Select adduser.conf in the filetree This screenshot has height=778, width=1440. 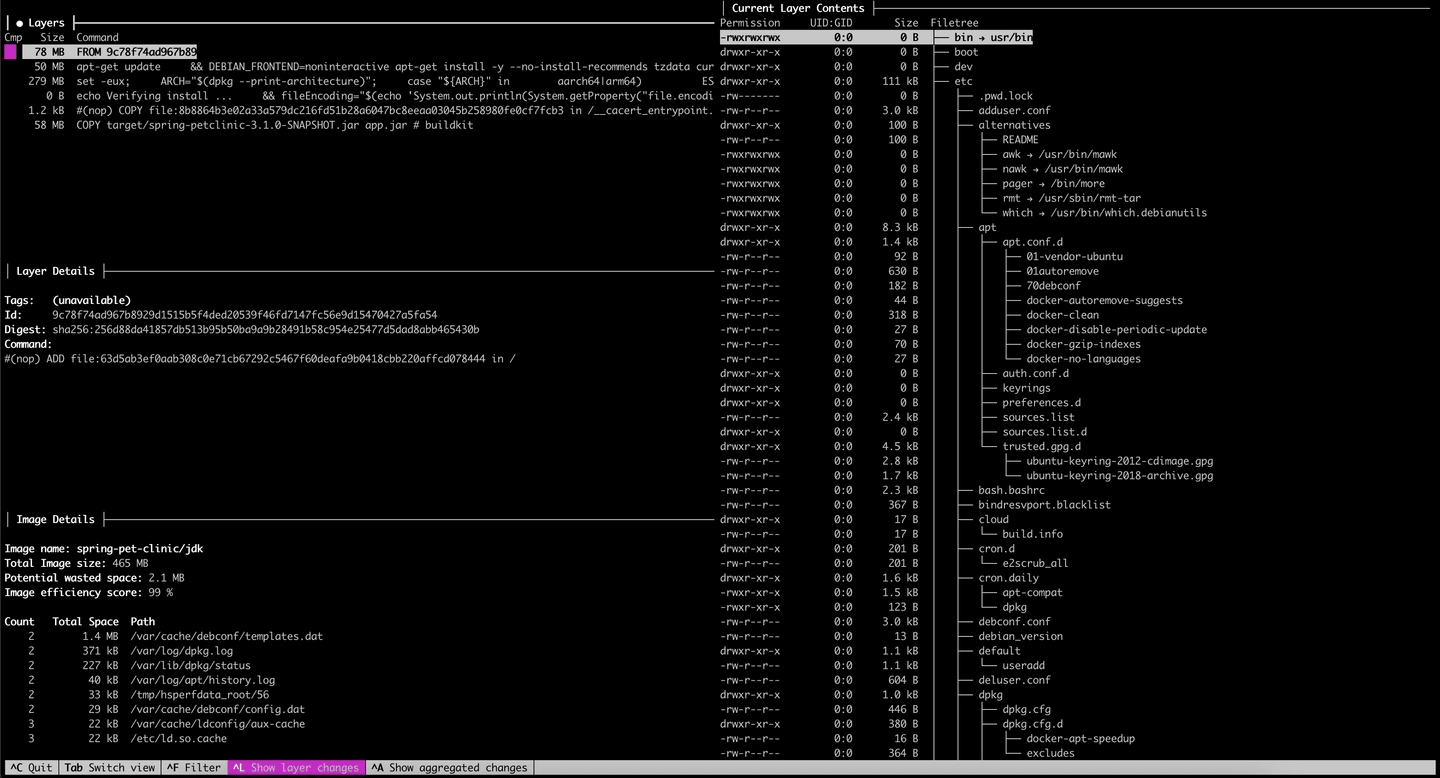point(1014,110)
